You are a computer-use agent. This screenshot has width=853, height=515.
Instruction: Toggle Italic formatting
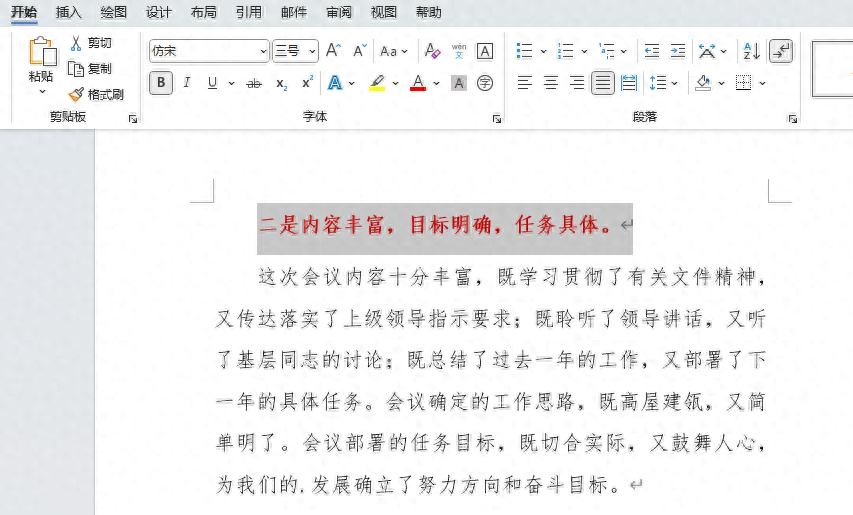[x=186, y=83]
